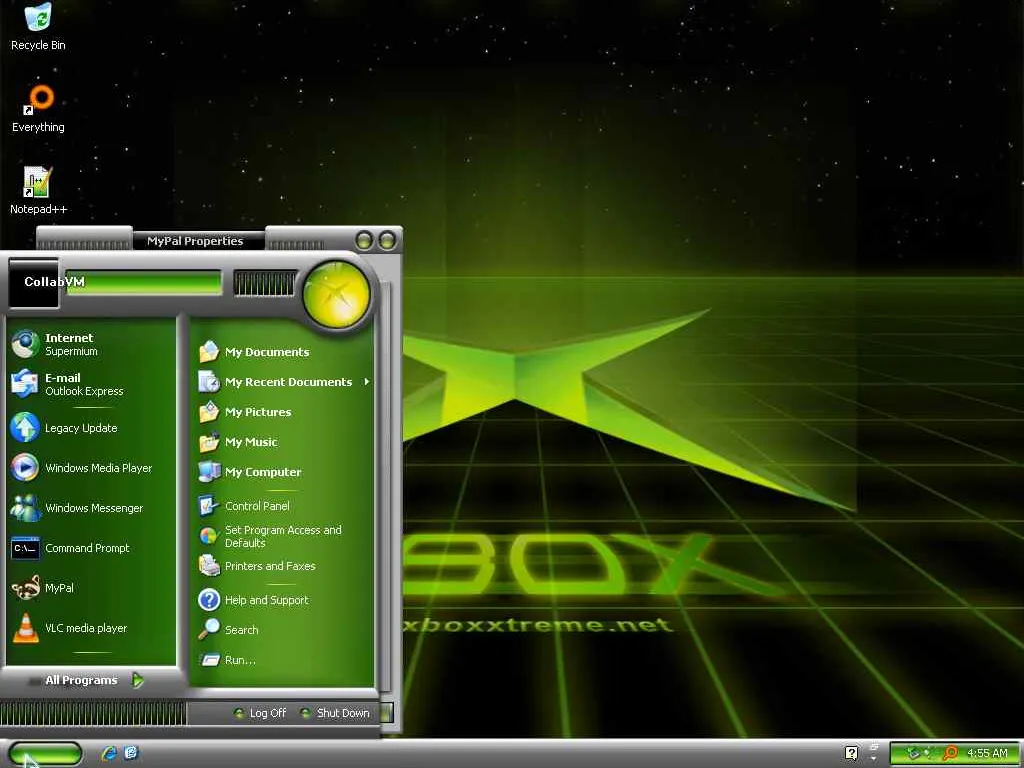Click the help question mark taskbar icon
Screen dimensions: 1024x768
tap(852, 753)
